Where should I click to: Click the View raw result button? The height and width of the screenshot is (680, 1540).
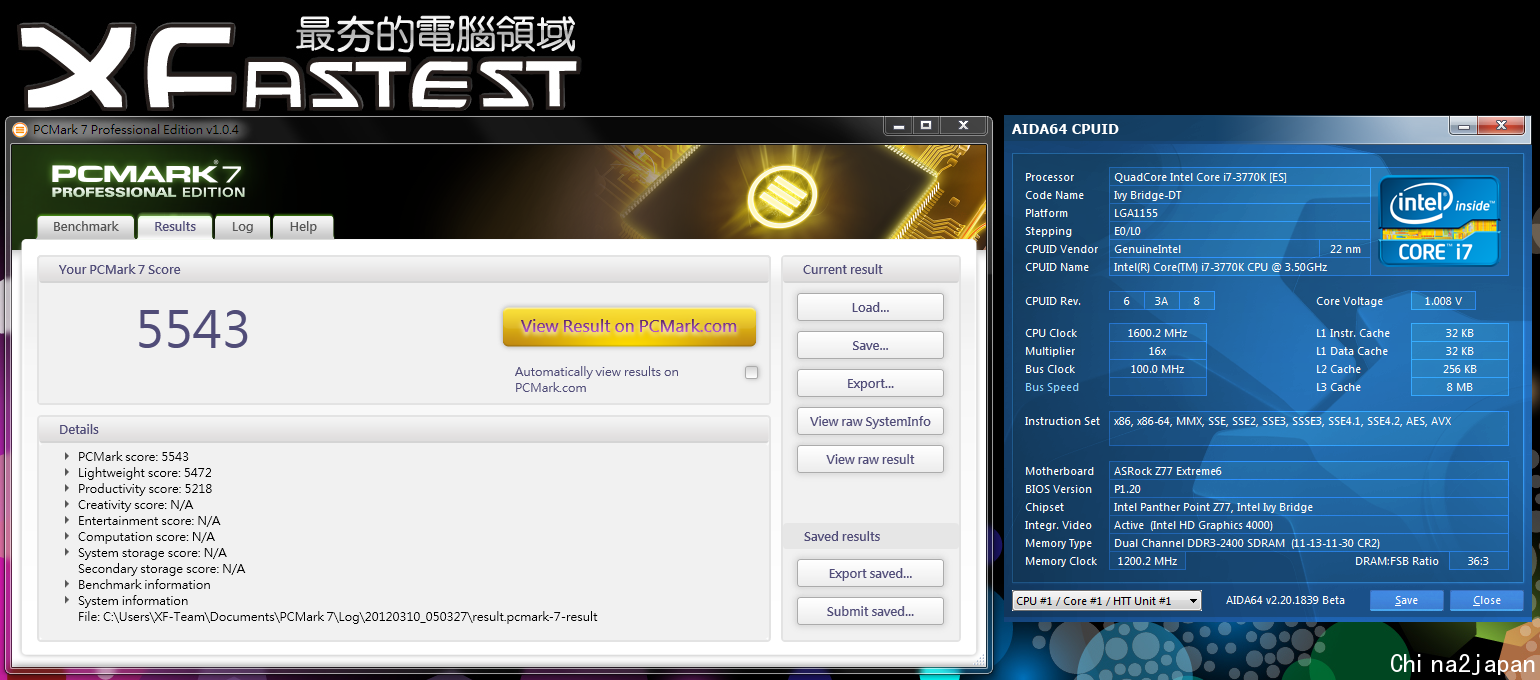[870, 459]
